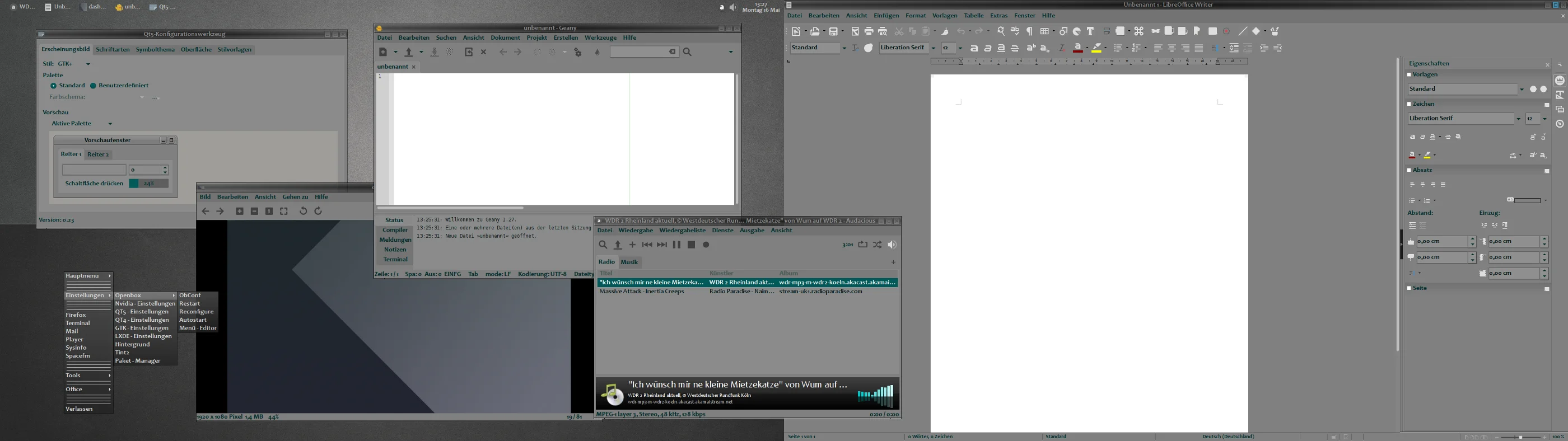Select Standard palette radio button
Viewport: 1568px width, 441px height.
click(x=54, y=86)
